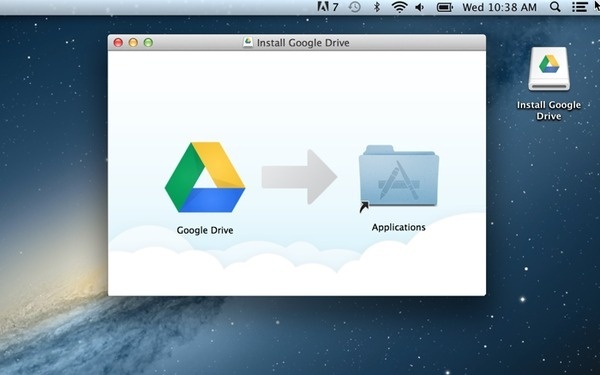Screen dimensions: 600x375
Task: Select the Google Drive app icon
Action: [205, 177]
